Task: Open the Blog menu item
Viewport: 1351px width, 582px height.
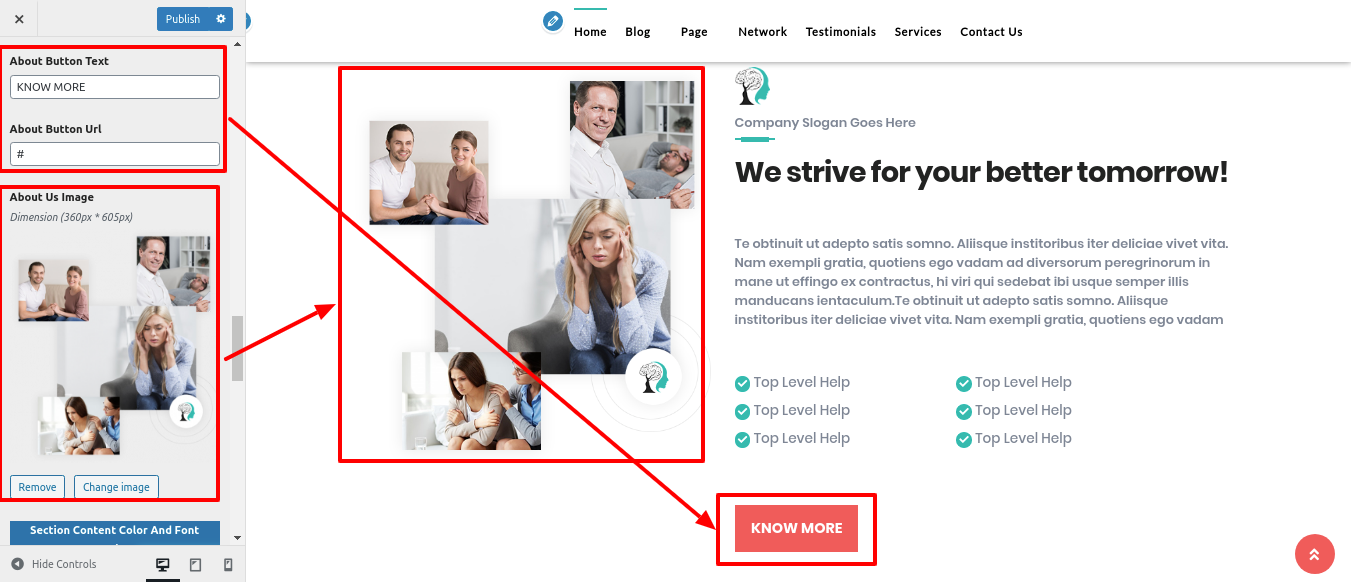Action: [x=638, y=32]
